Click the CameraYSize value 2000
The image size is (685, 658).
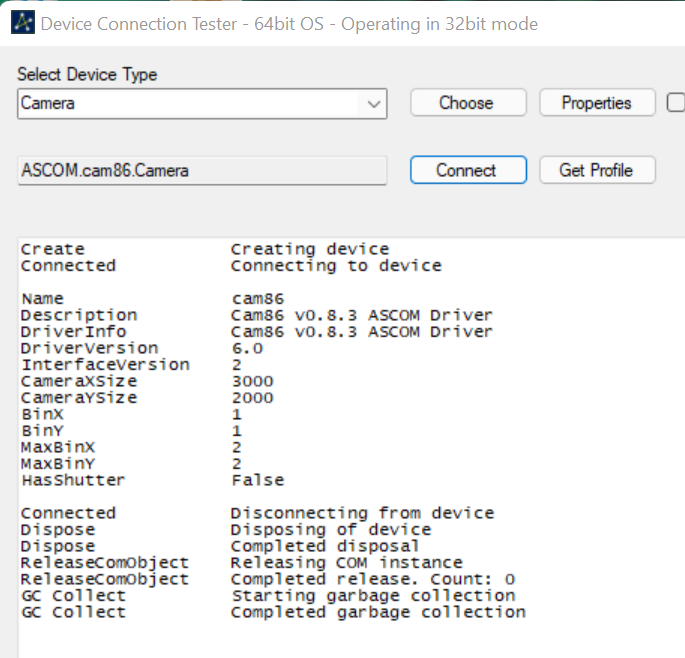pos(253,398)
